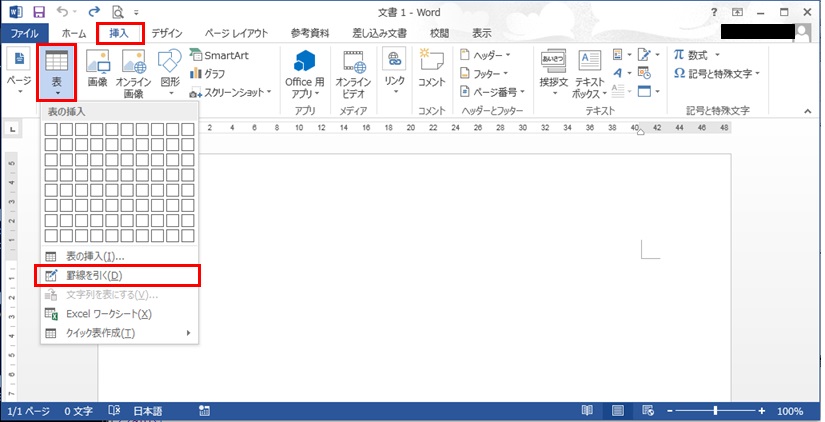Click the user account avatar icon

[x=802, y=32]
